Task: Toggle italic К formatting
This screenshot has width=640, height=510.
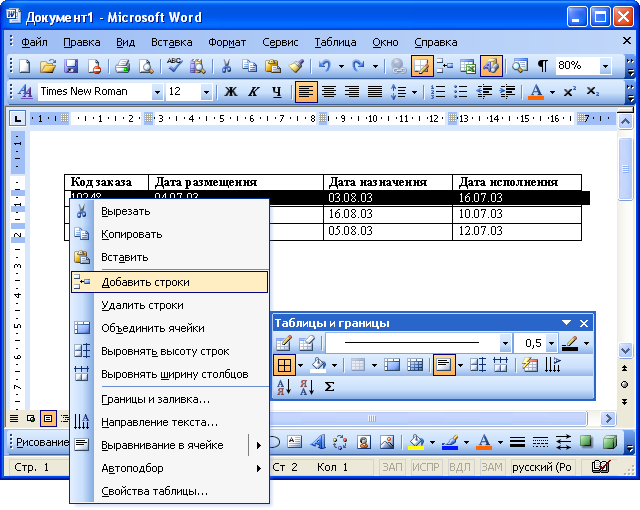Action: pyautogui.click(x=253, y=92)
